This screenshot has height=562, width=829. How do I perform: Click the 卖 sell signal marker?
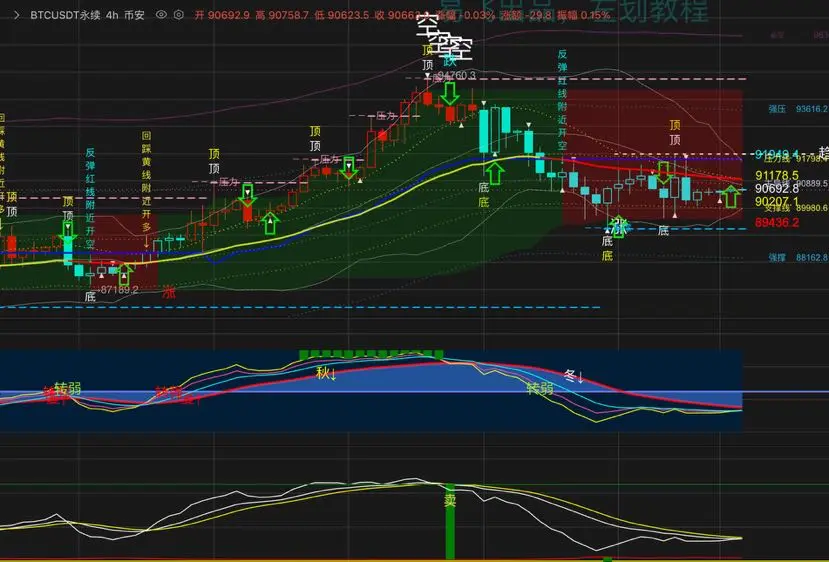450,500
